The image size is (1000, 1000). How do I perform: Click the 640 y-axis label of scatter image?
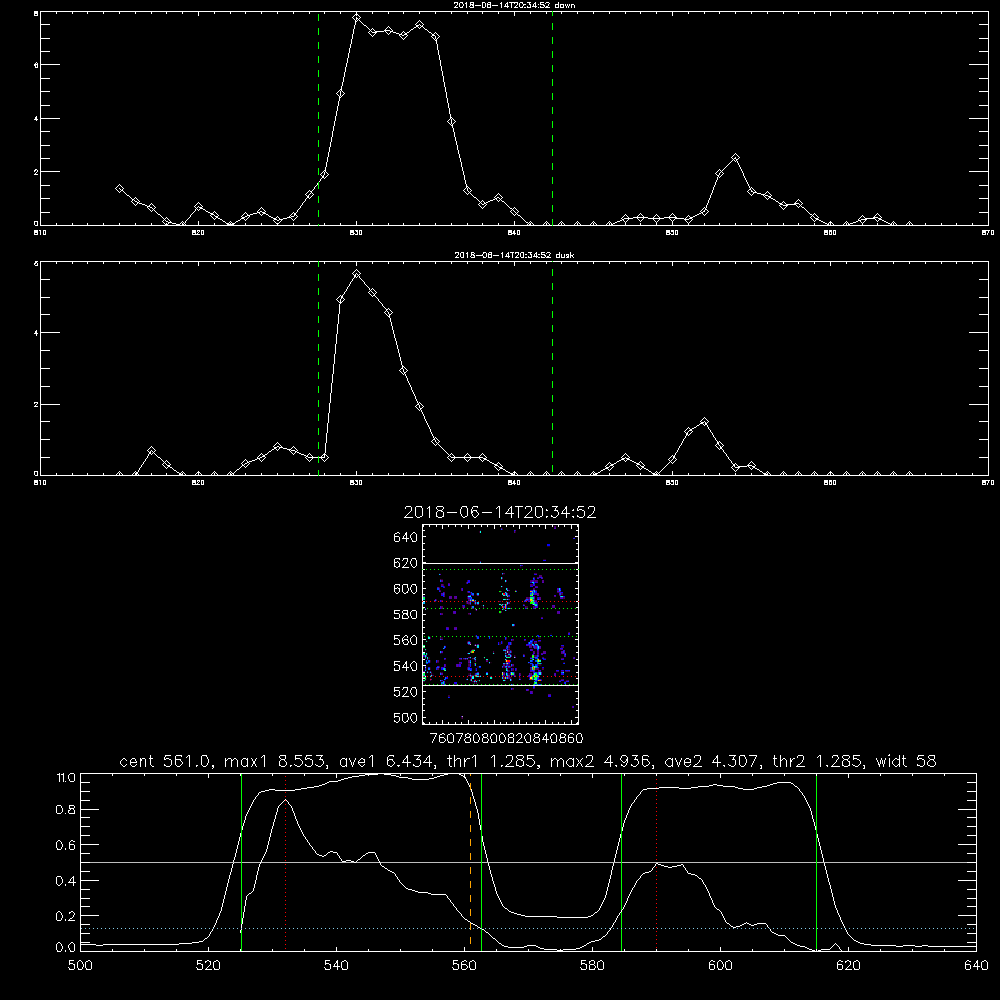pyautogui.click(x=406, y=538)
